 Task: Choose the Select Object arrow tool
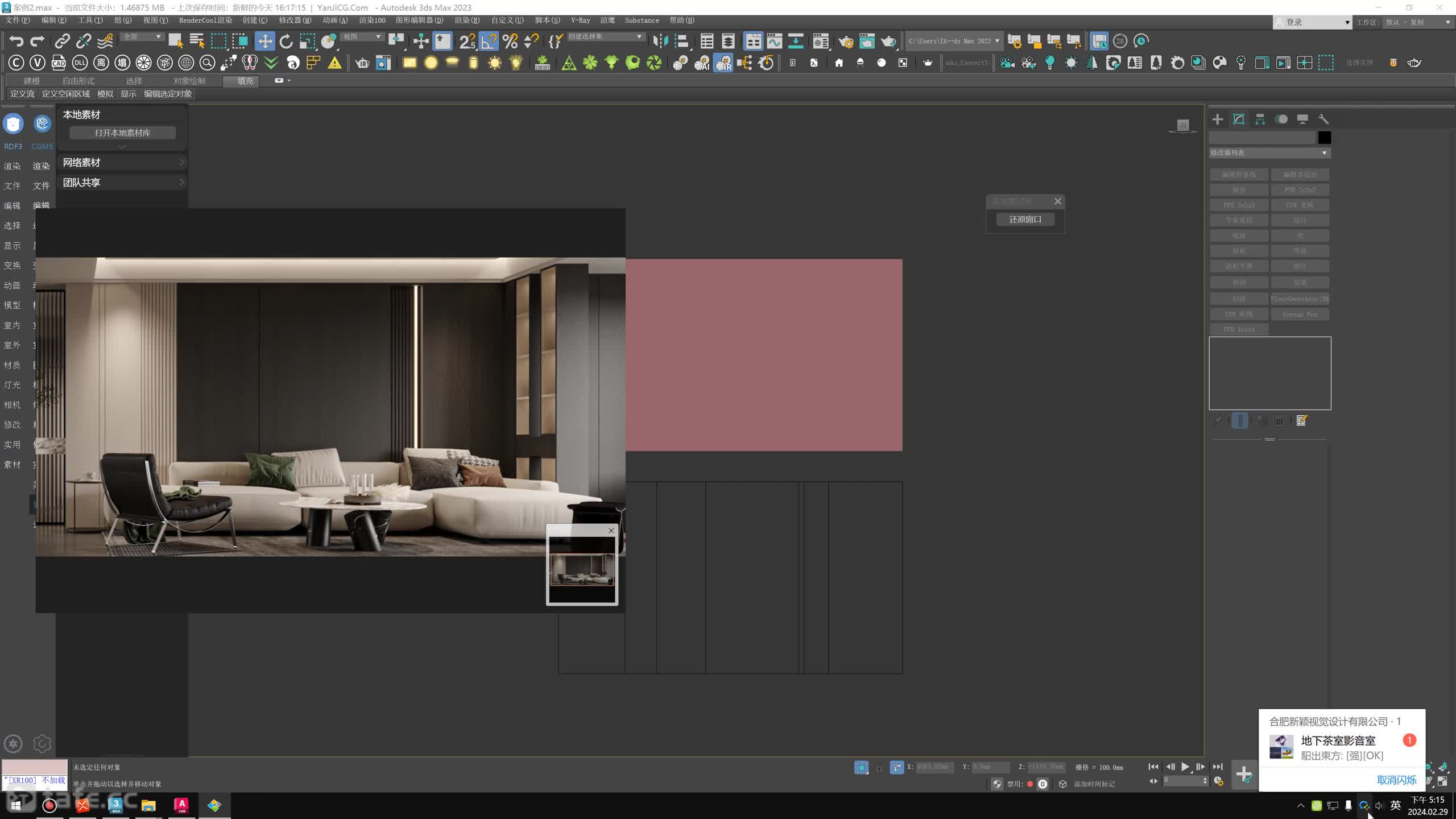tap(175, 41)
